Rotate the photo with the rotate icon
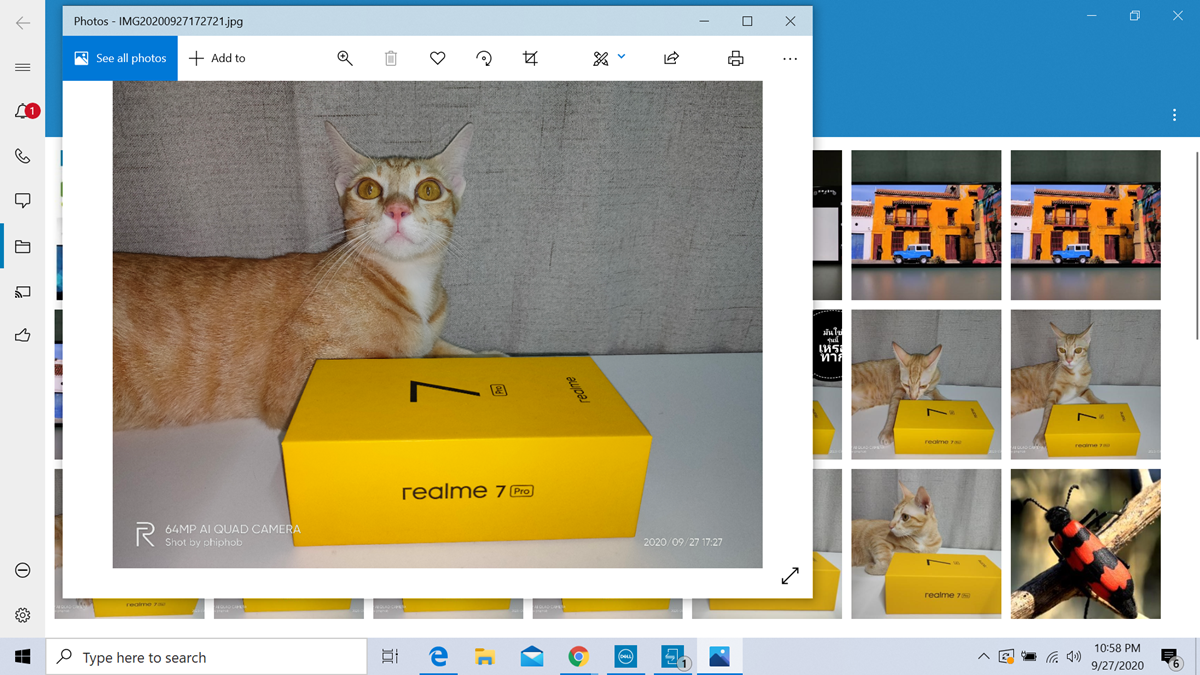 pos(484,58)
